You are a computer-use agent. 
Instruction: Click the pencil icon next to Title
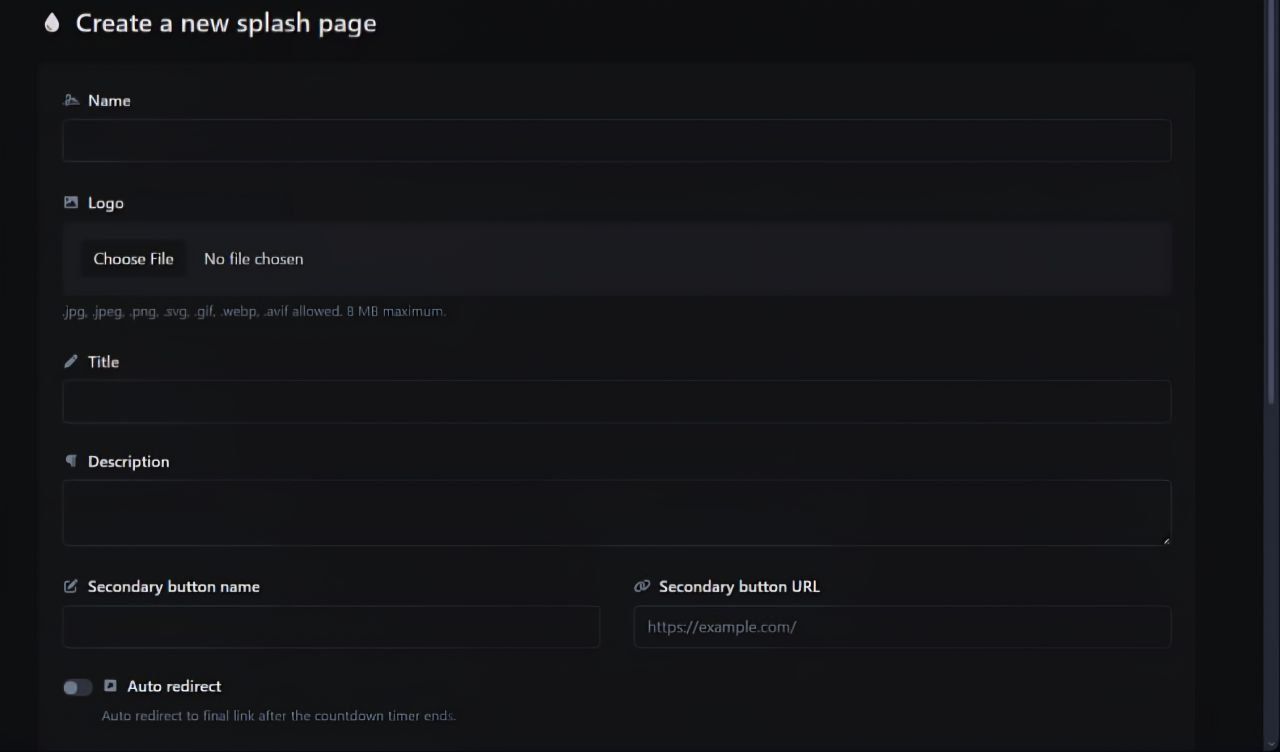tap(71, 361)
